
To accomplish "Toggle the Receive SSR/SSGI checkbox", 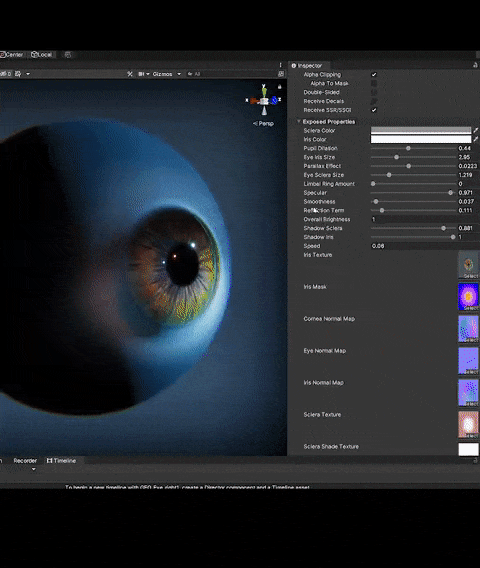I will coord(374,110).
